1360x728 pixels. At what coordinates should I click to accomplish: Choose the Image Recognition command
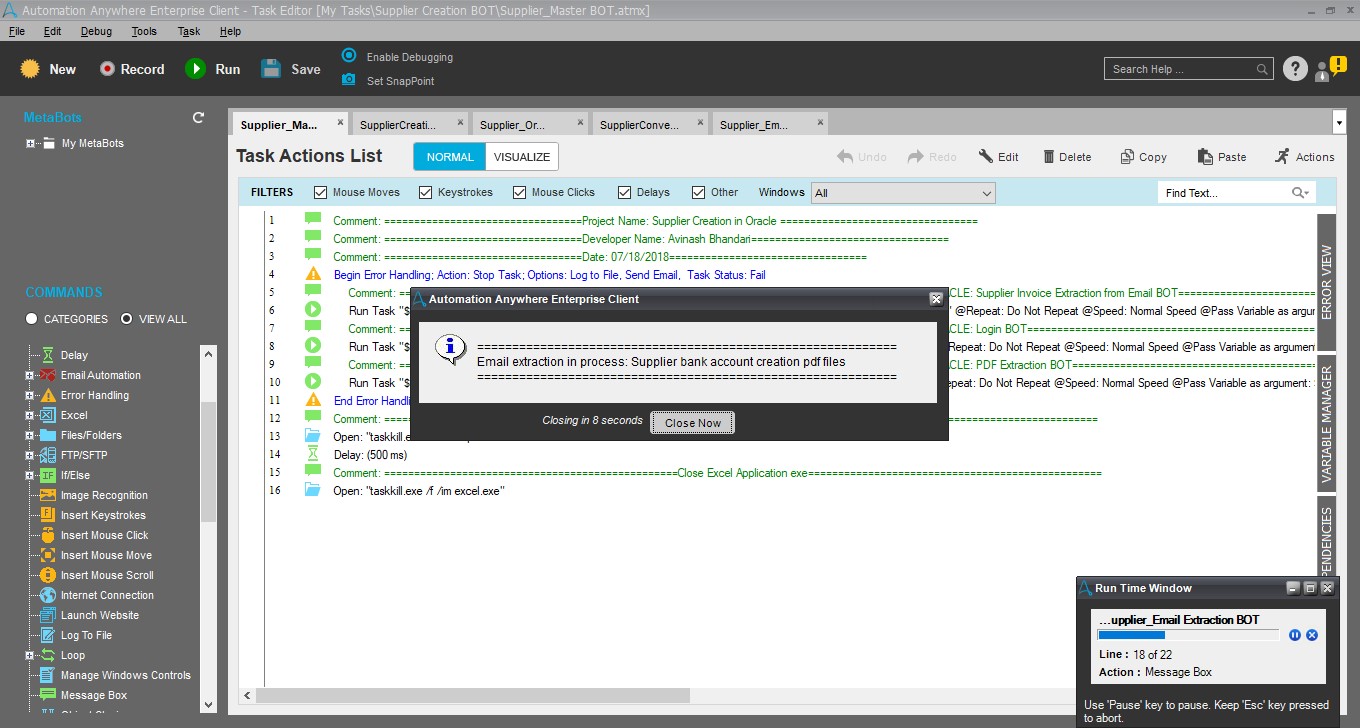104,495
